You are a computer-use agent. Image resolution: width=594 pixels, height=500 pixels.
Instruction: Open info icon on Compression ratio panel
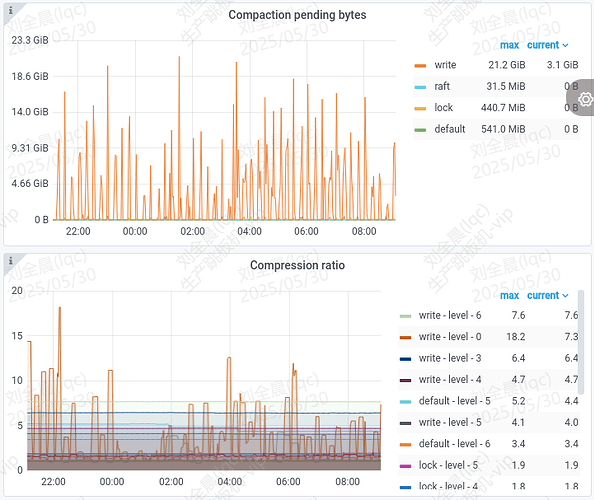(x=11, y=261)
